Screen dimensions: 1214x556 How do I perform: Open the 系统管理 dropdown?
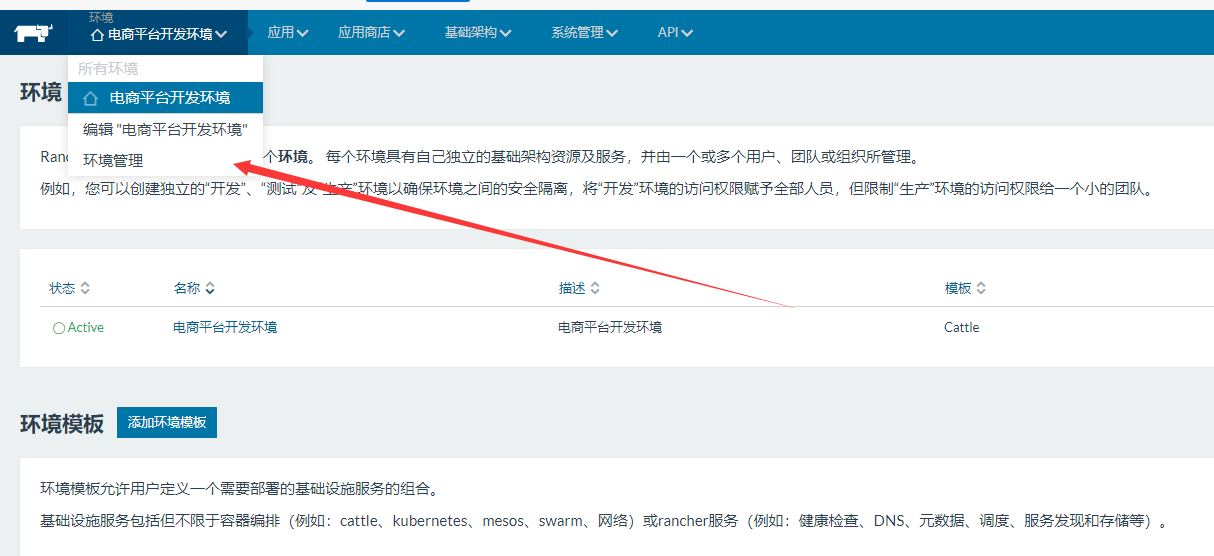point(584,33)
